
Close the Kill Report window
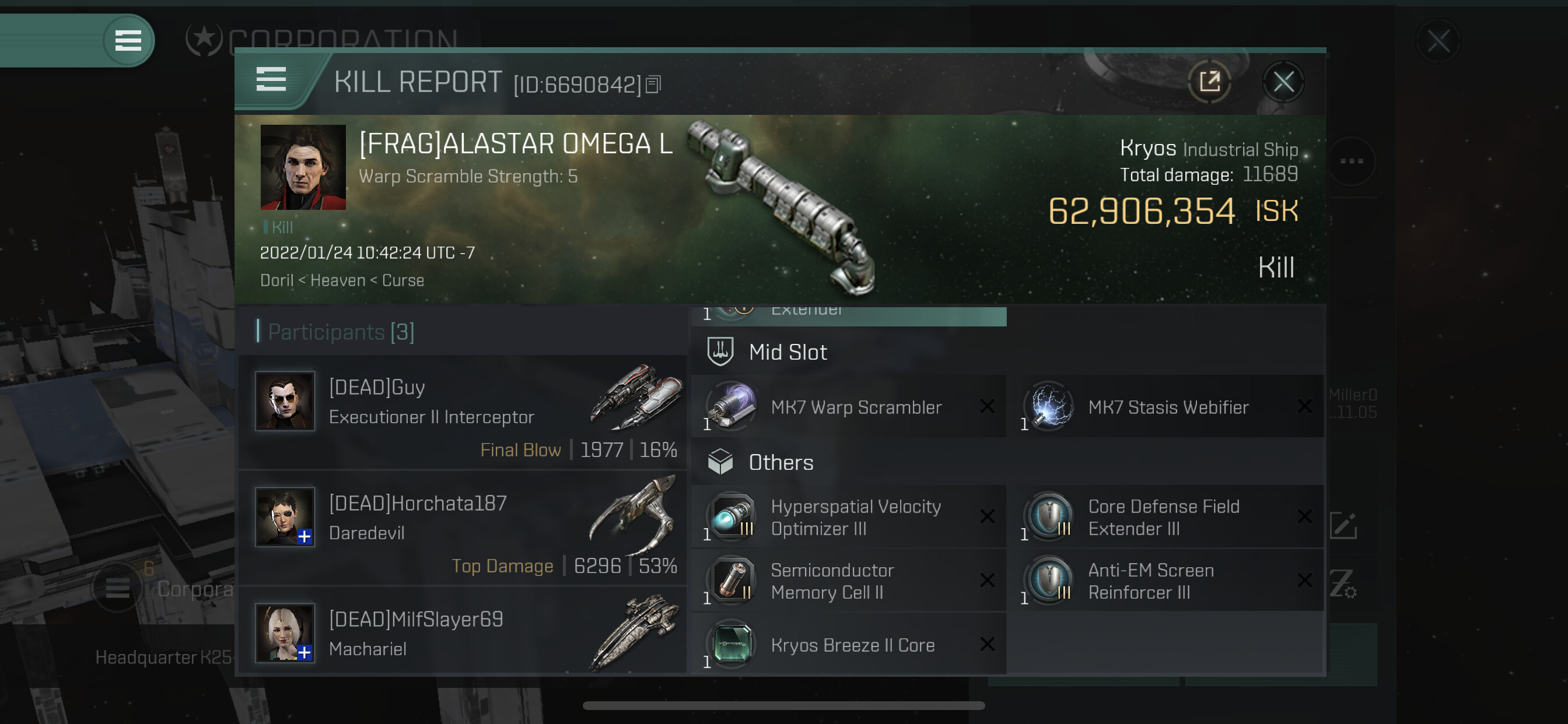click(x=1283, y=82)
